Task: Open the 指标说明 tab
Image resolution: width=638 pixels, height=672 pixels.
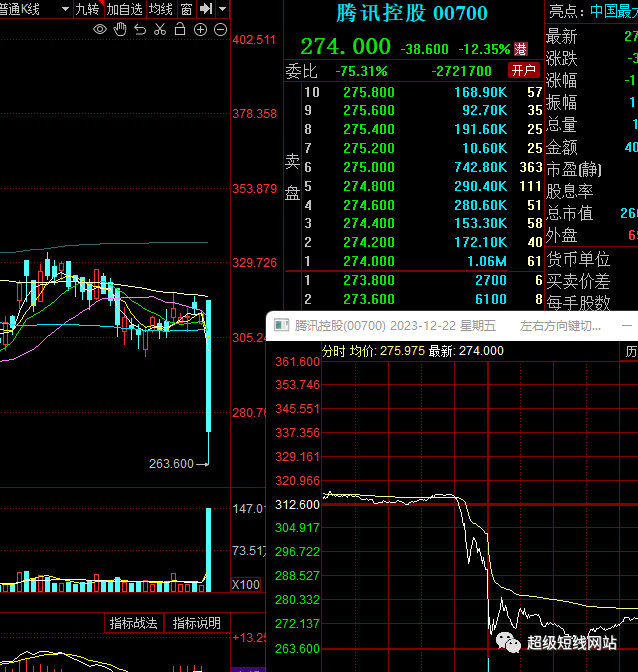Action: 196,623
